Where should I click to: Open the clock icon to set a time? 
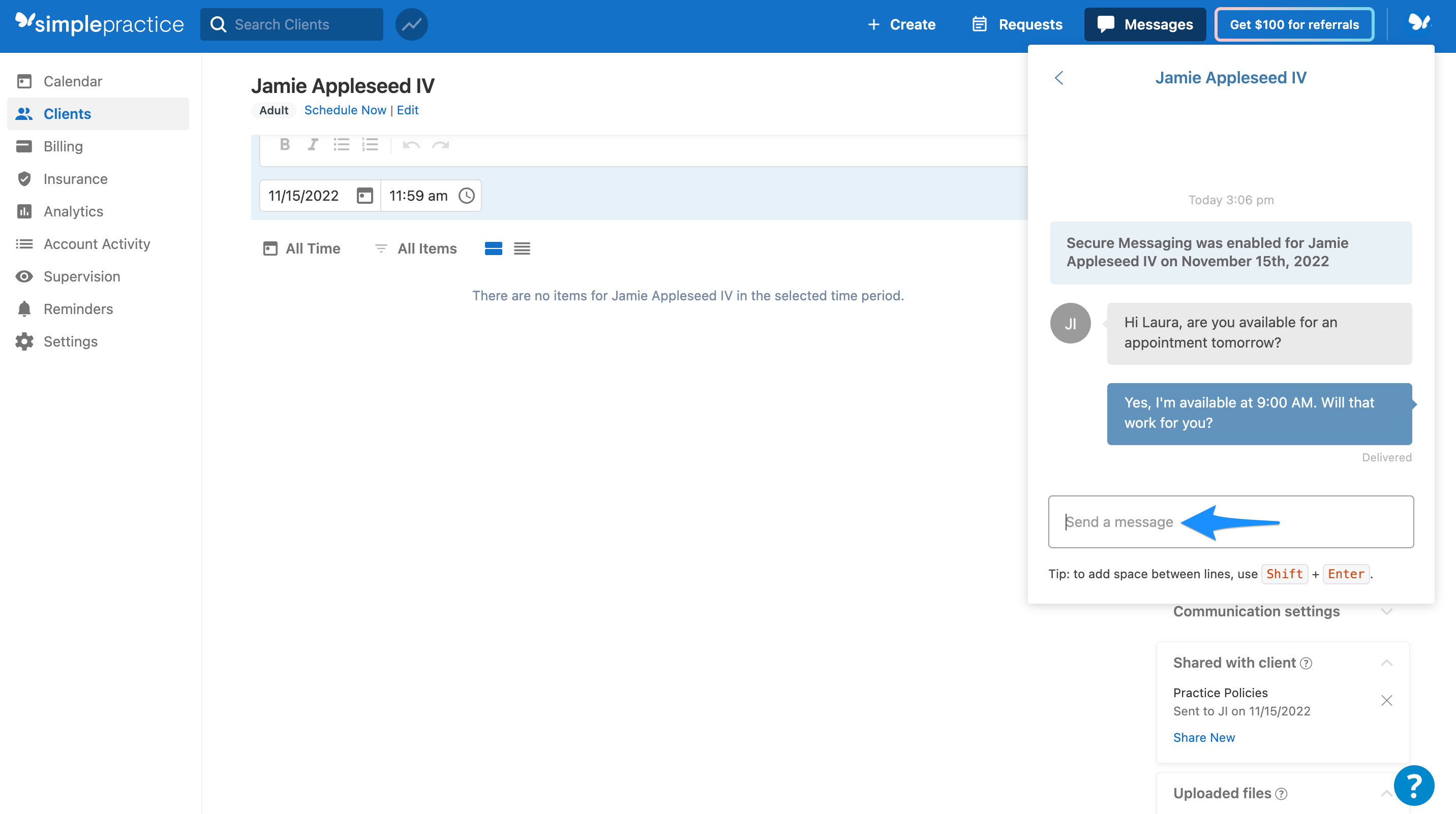click(467, 196)
